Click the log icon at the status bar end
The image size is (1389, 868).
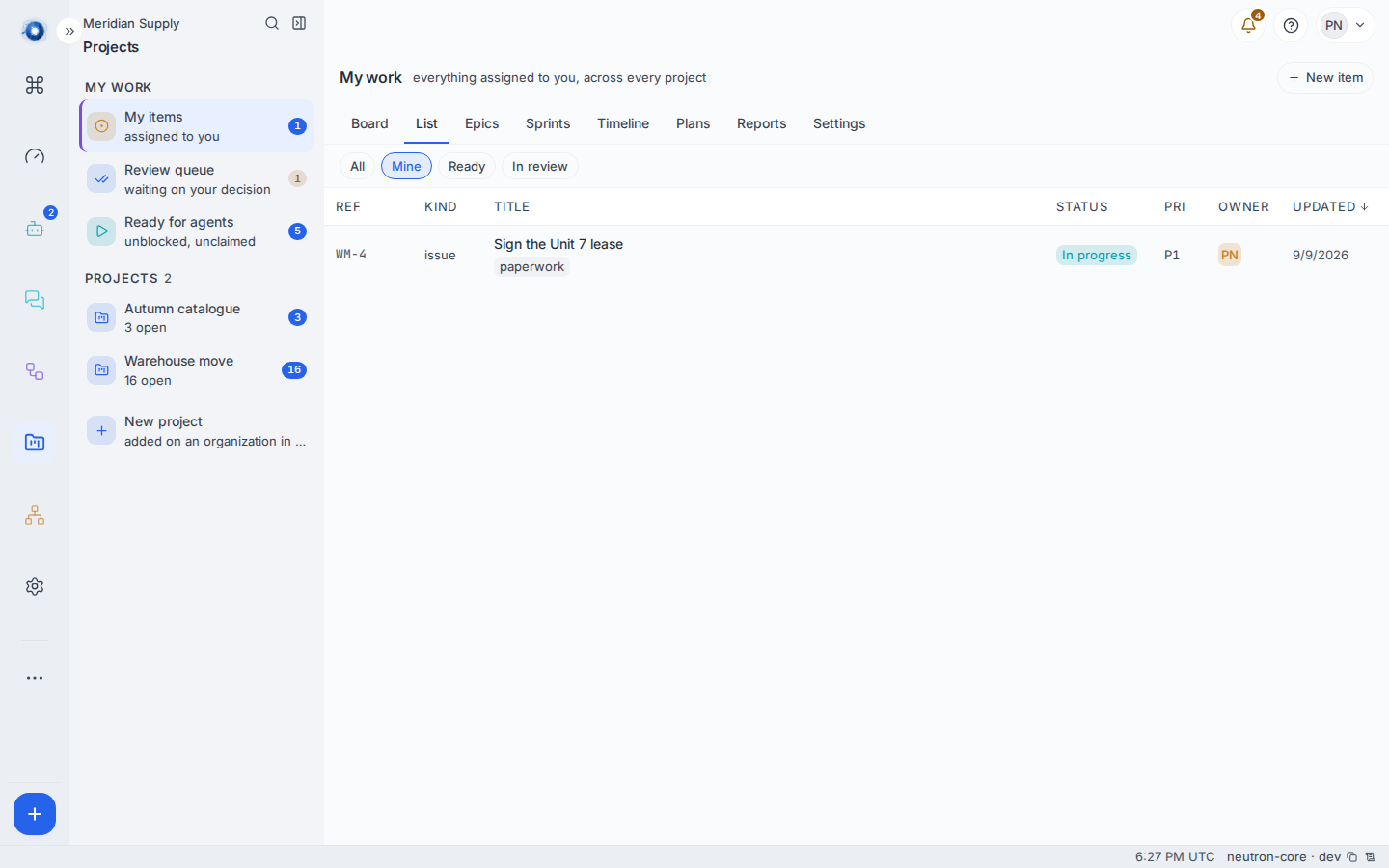pos(1370,856)
